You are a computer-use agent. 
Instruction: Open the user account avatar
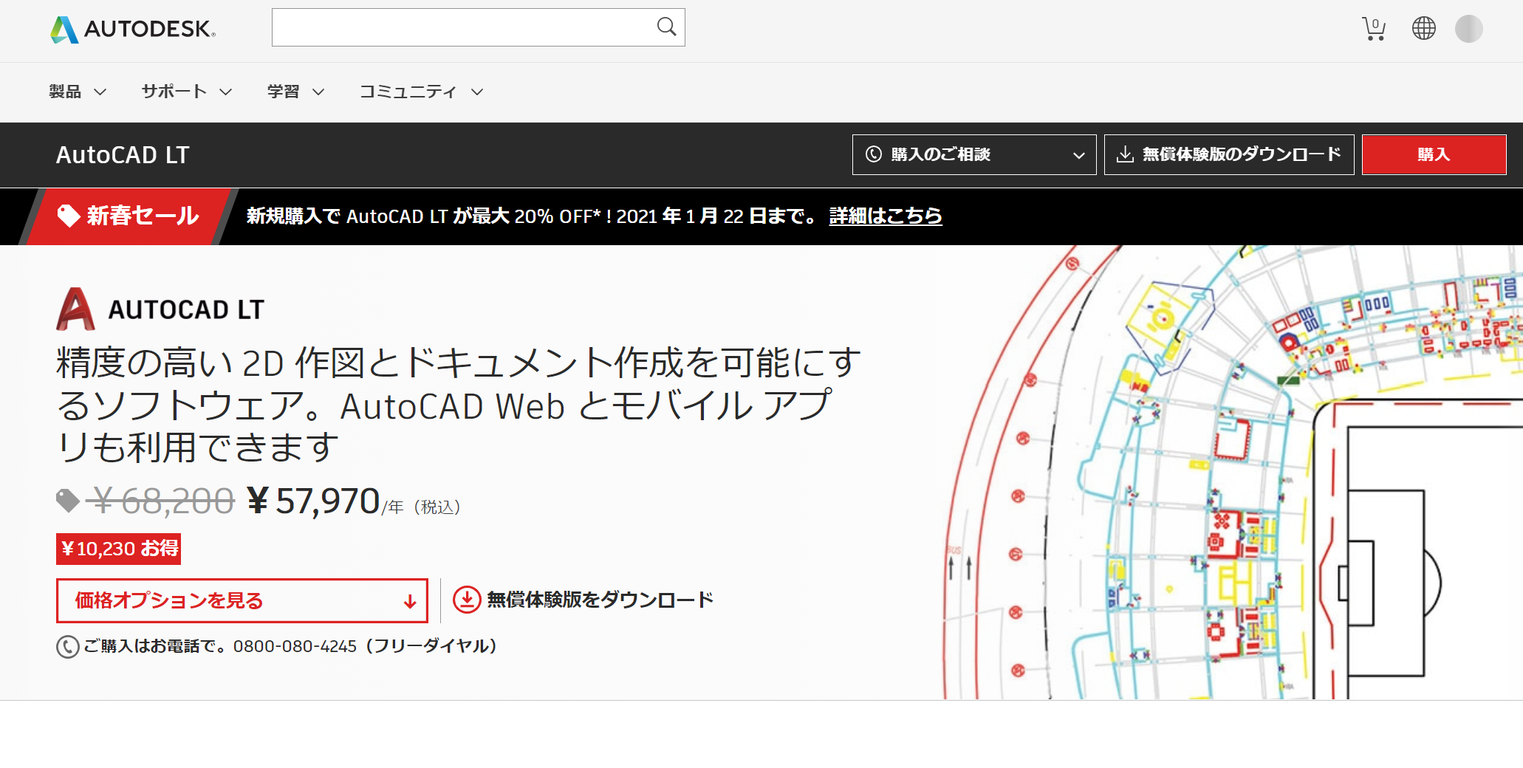(x=1469, y=28)
